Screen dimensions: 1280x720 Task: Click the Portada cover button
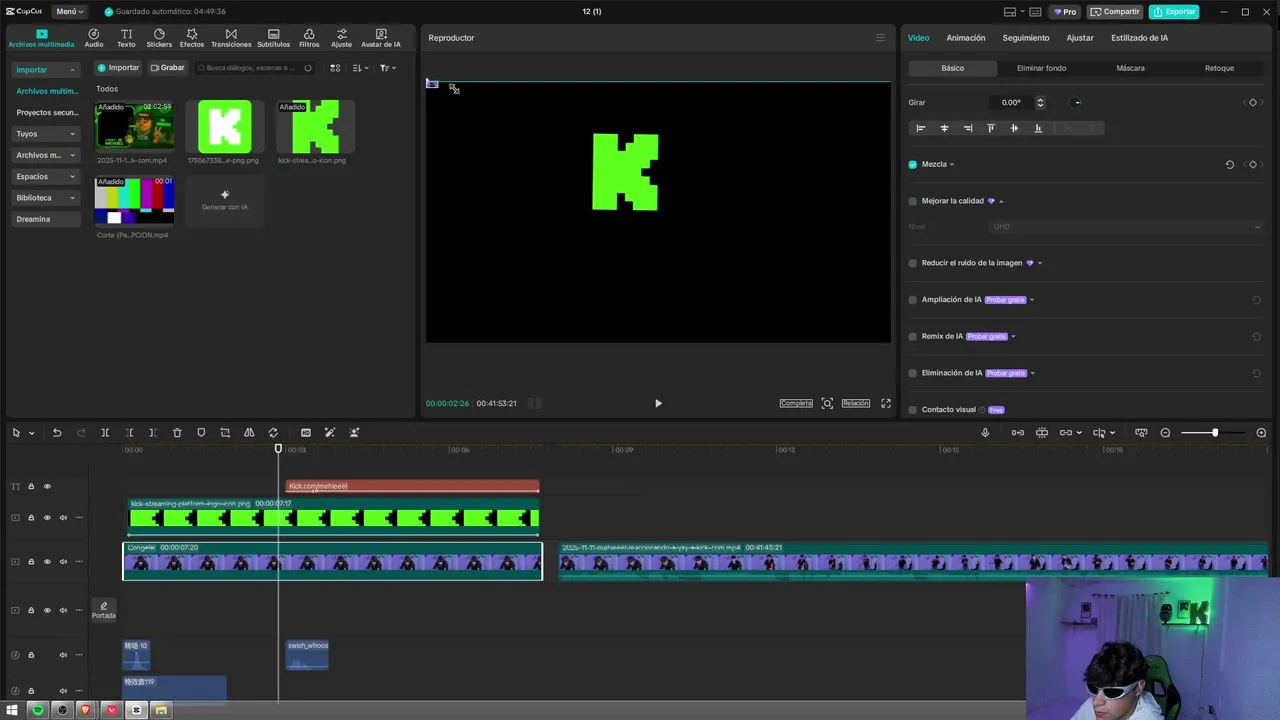click(x=104, y=610)
